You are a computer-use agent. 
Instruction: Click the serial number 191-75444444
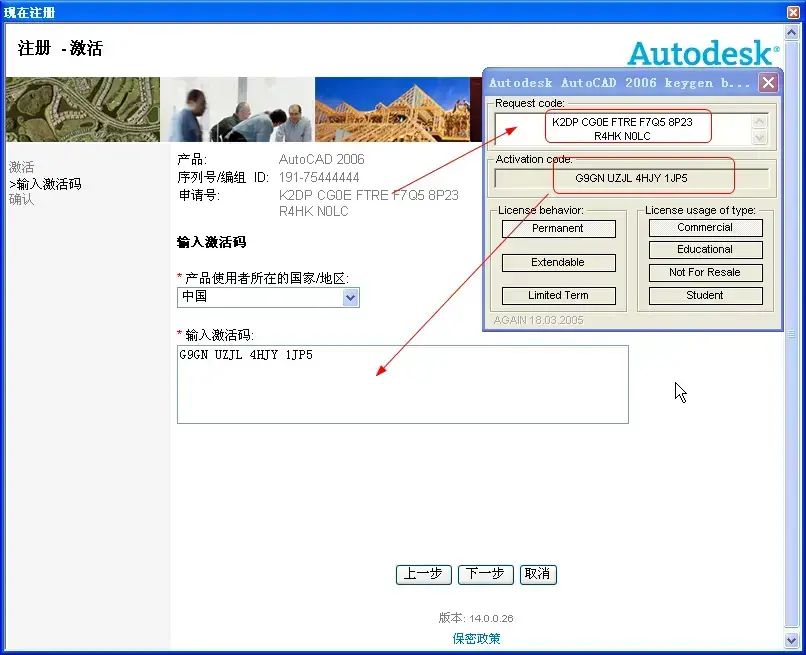319,177
